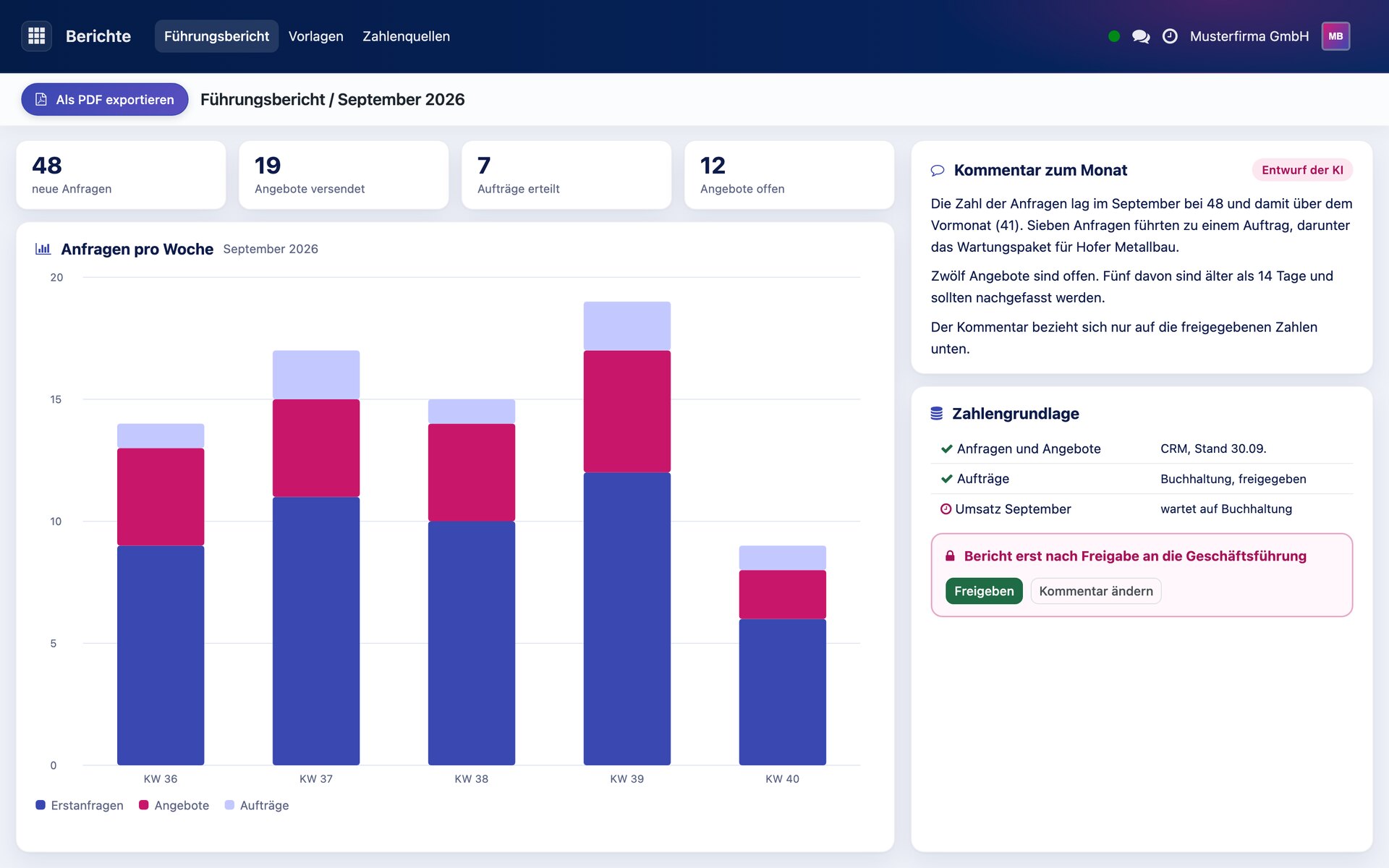Screen dimensions: 1389x868
Task: Click the KW 38 axis label
Action: pos(472,779)
